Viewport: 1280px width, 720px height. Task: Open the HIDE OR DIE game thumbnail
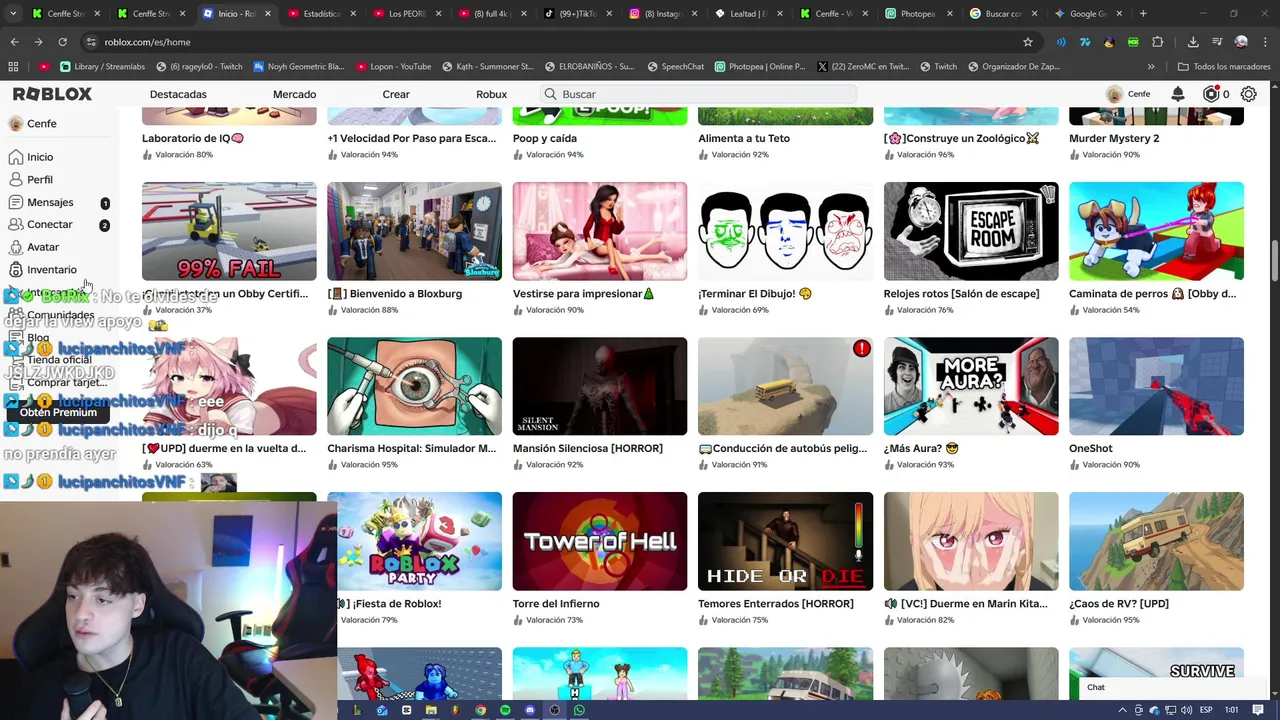(785, 541)
